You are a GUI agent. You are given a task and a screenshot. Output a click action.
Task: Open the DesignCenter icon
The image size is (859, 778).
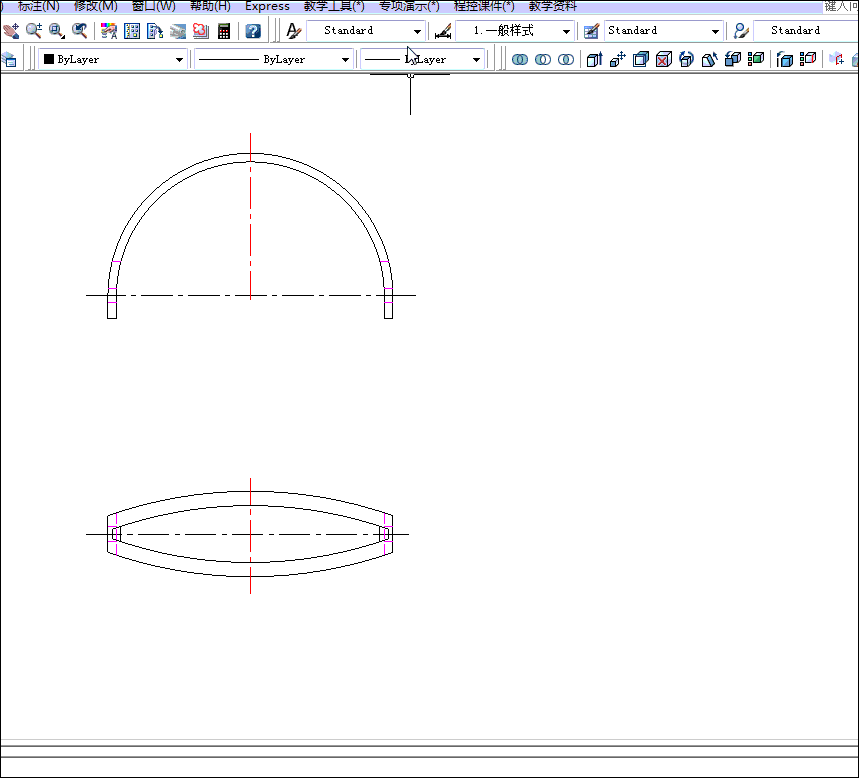[x=132, y=31]
